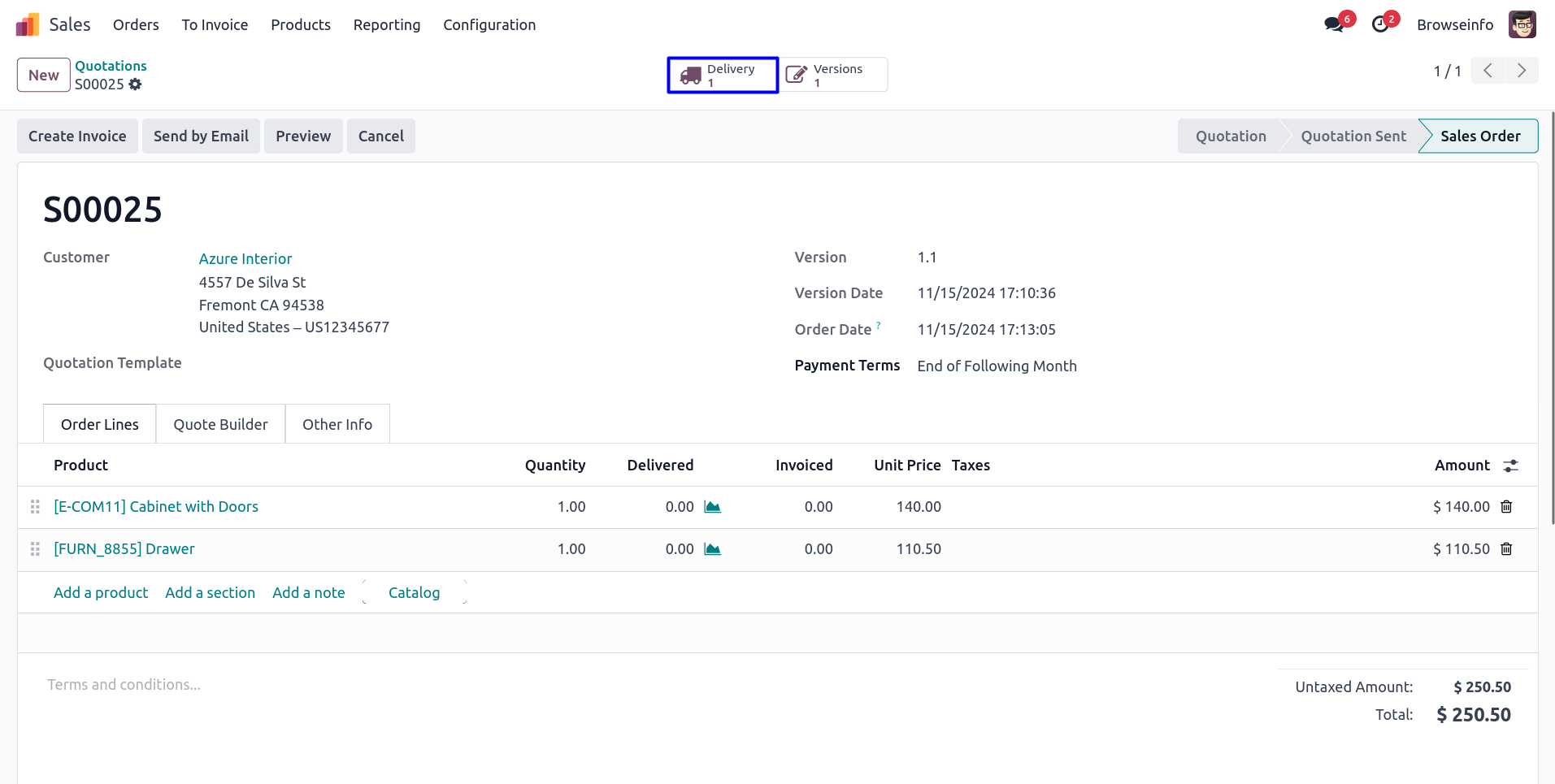Image resolution: width=1555 pixels, height=784 pixels.
Task: View forecast chart for Drawer line
Action: 712,549
